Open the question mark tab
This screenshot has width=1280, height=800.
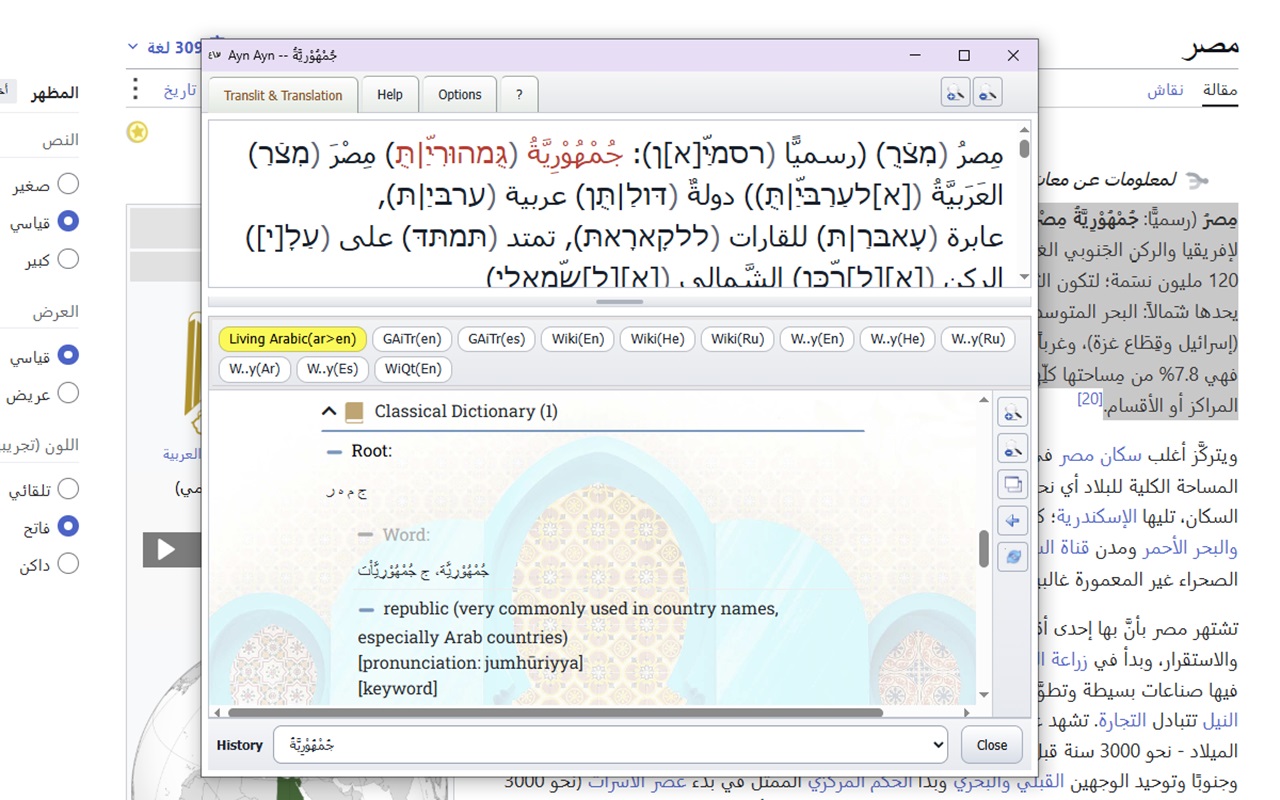(519, 95)
